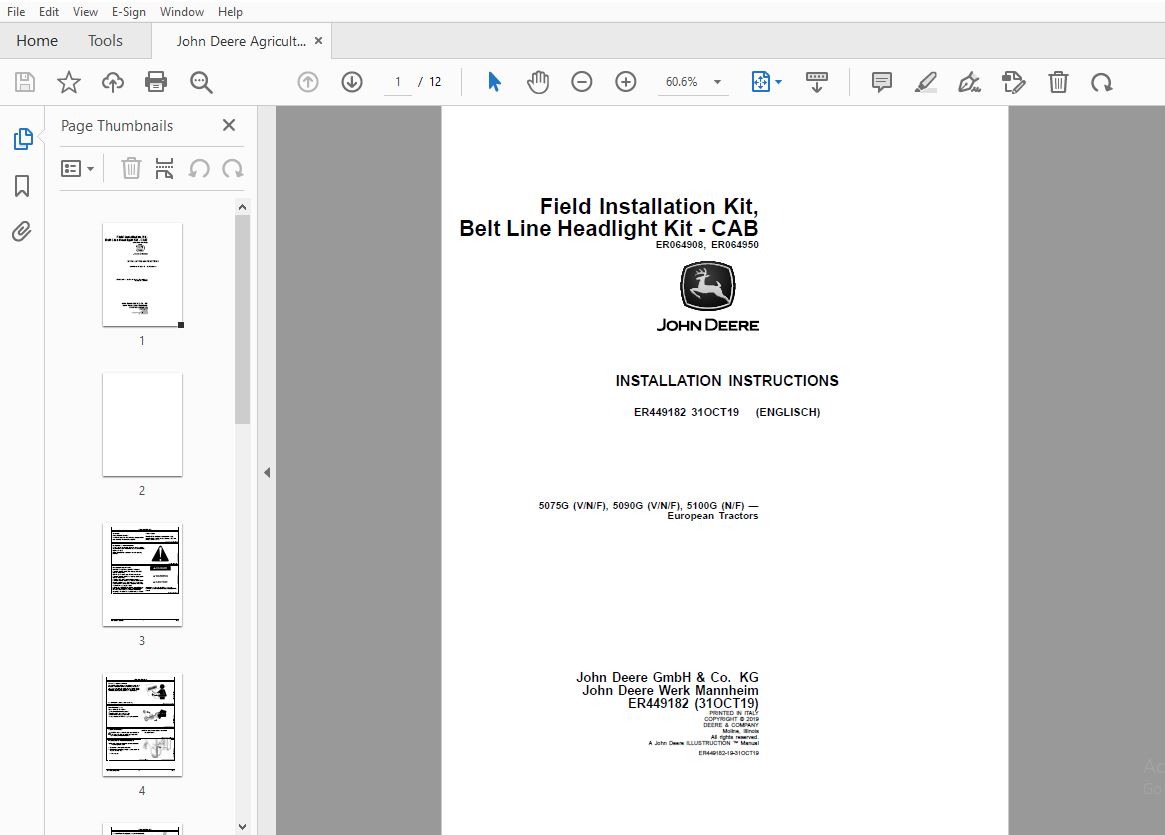Open the E-Sign menu
The height and width of the screenshot is (835, 1165).
[x=129, y=11]
